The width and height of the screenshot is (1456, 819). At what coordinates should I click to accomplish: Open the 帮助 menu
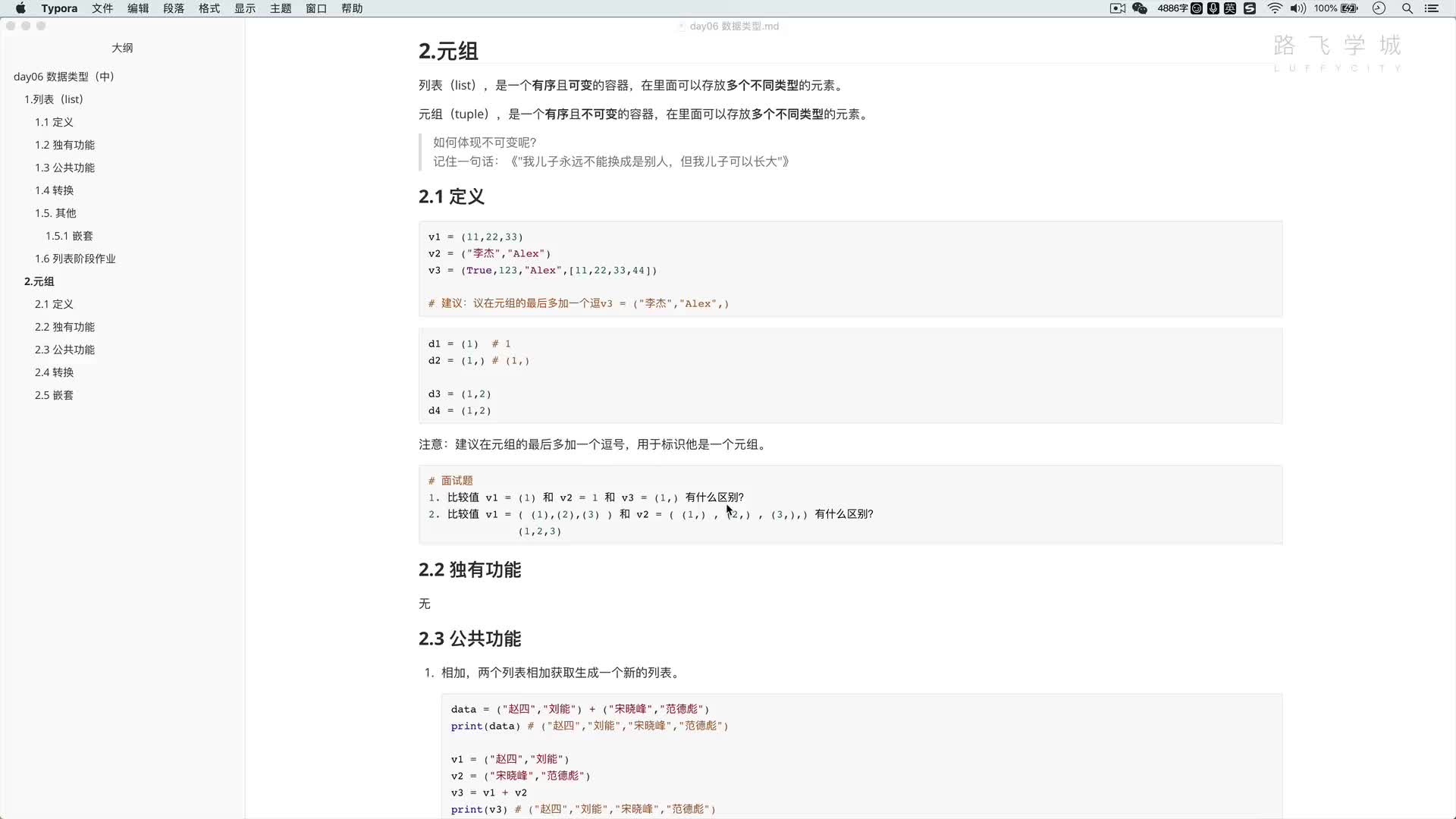(x=352, y=8)
